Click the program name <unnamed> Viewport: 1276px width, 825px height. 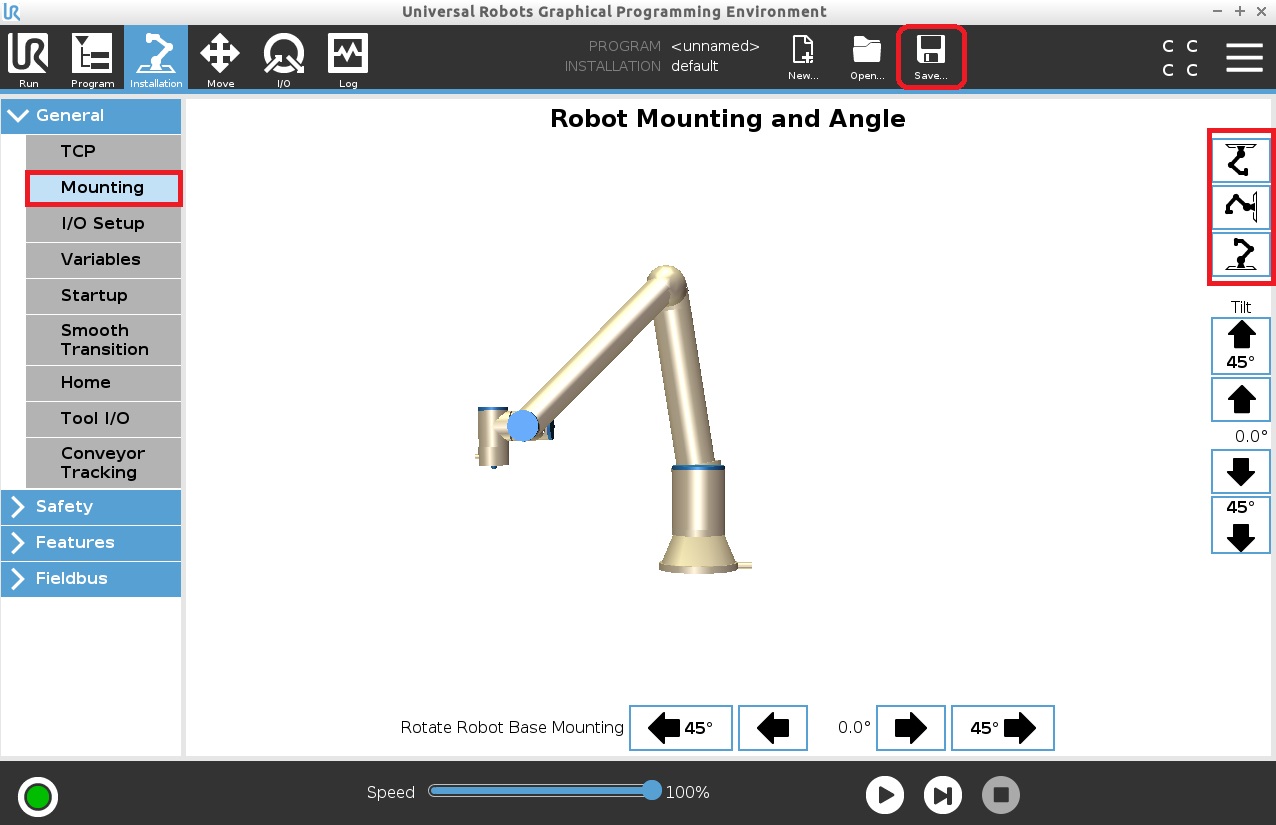click(715, 46)
